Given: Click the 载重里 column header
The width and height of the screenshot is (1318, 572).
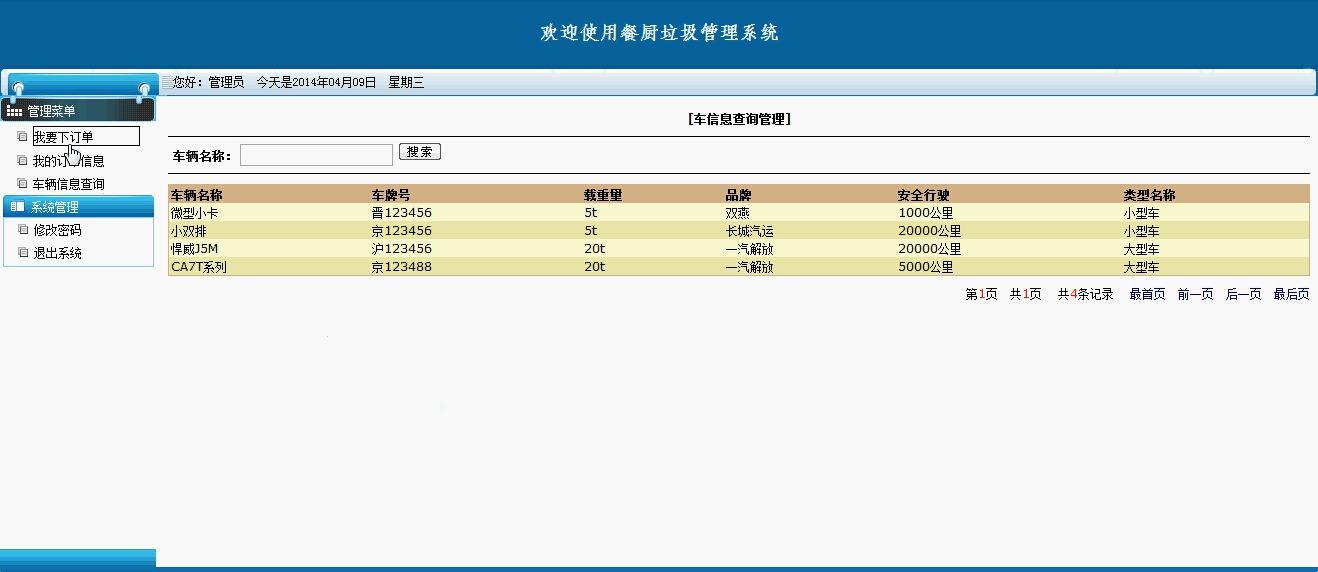Looking at the screenshot, I should (603, 195).
